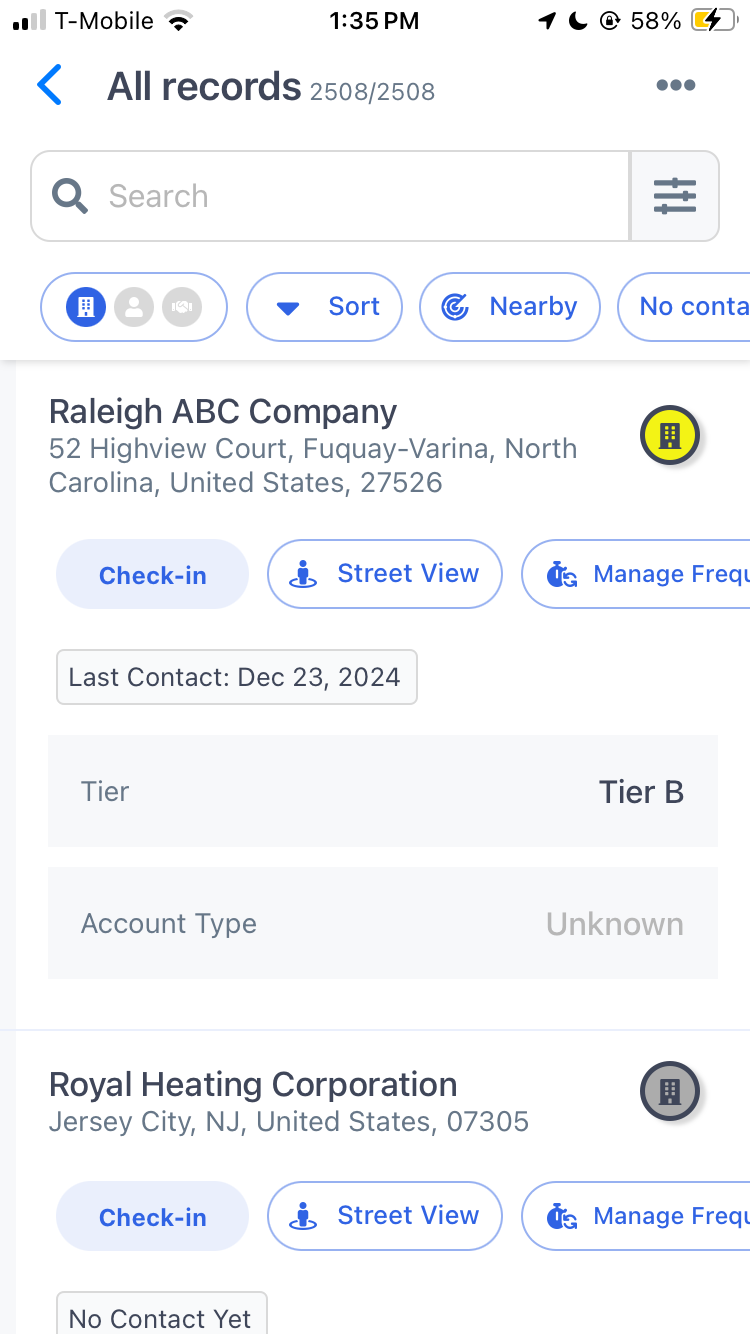Viewport: 750px width, 1334px height.
Task: Expand the Tier field showing Tier B
Action: click(383, 791)
